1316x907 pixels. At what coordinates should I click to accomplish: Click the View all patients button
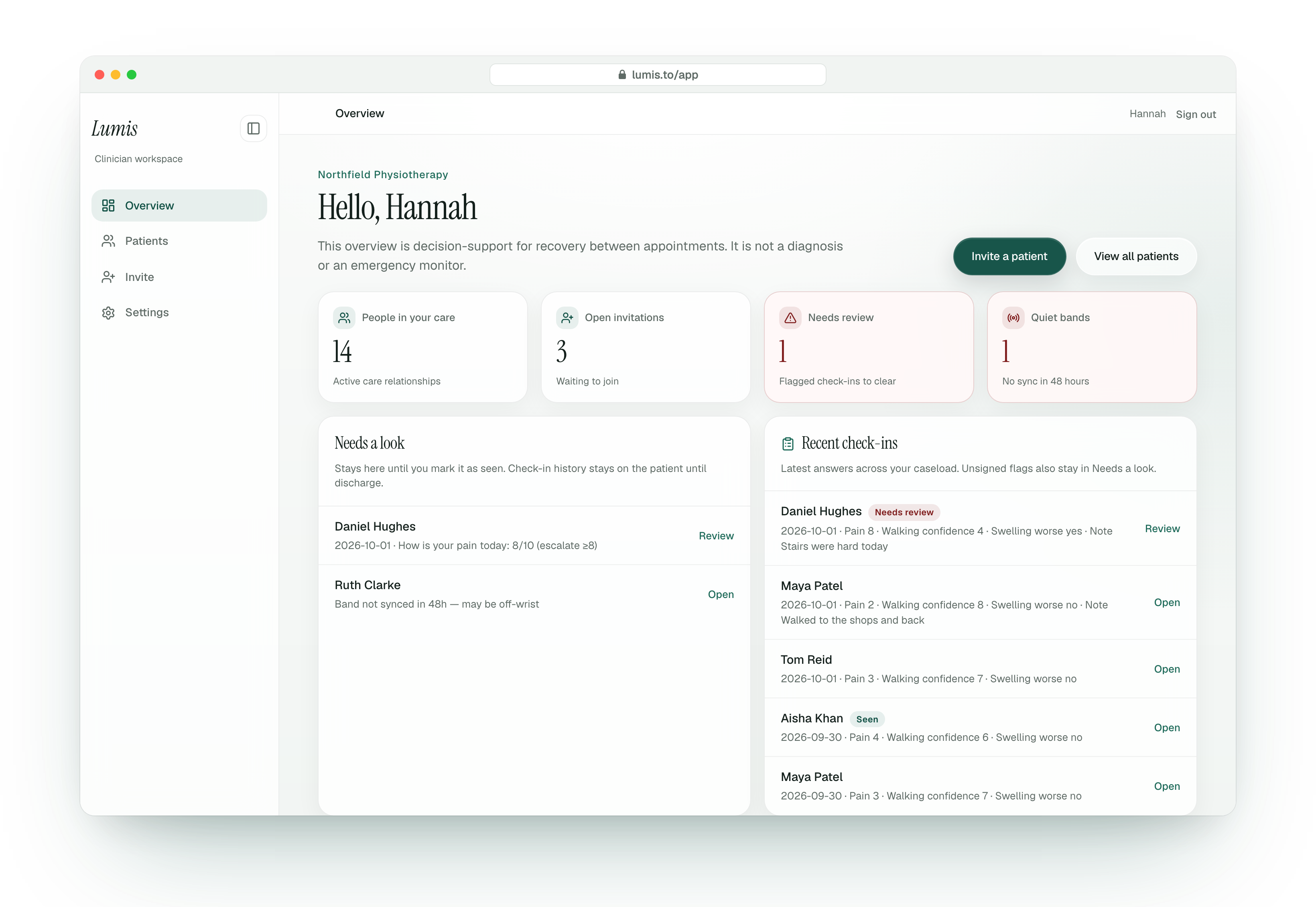pyautogui.click(x=1136, y=256)
